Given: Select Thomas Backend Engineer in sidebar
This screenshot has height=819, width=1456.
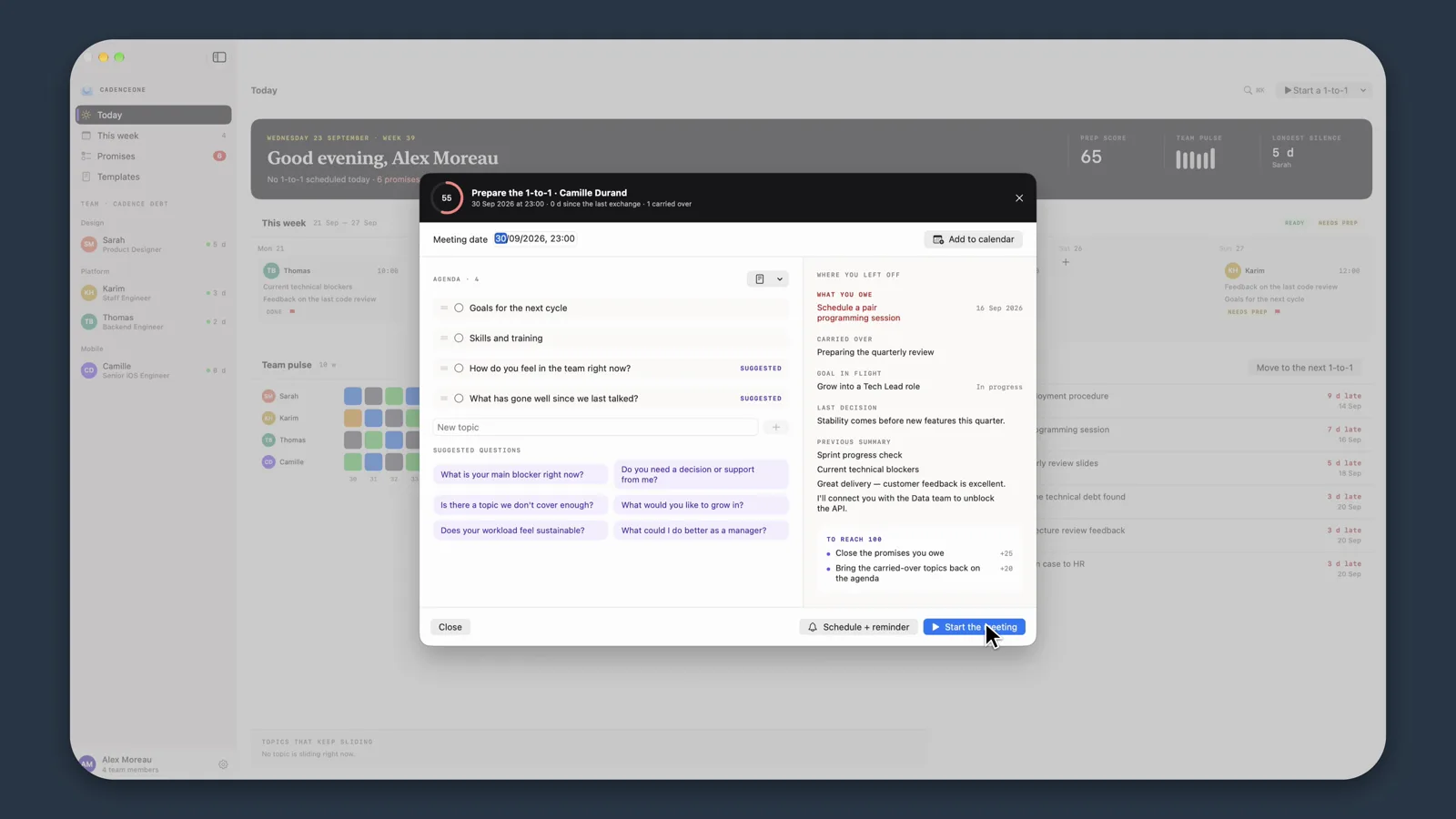Looking at the screenshot, I should [153, 322].
